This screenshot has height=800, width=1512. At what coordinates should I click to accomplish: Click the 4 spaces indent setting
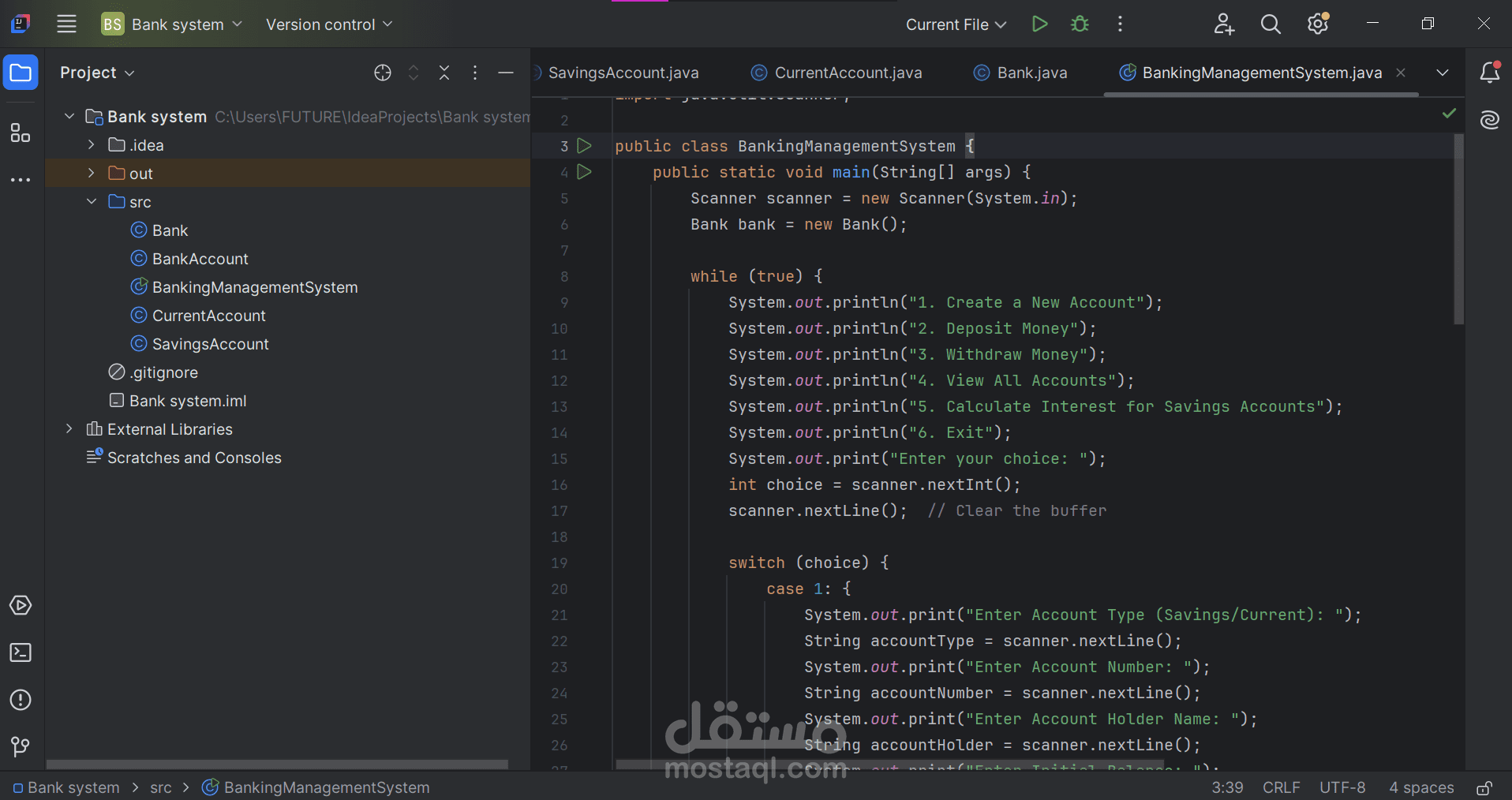pyautogui.click(x=1421, y=788)
